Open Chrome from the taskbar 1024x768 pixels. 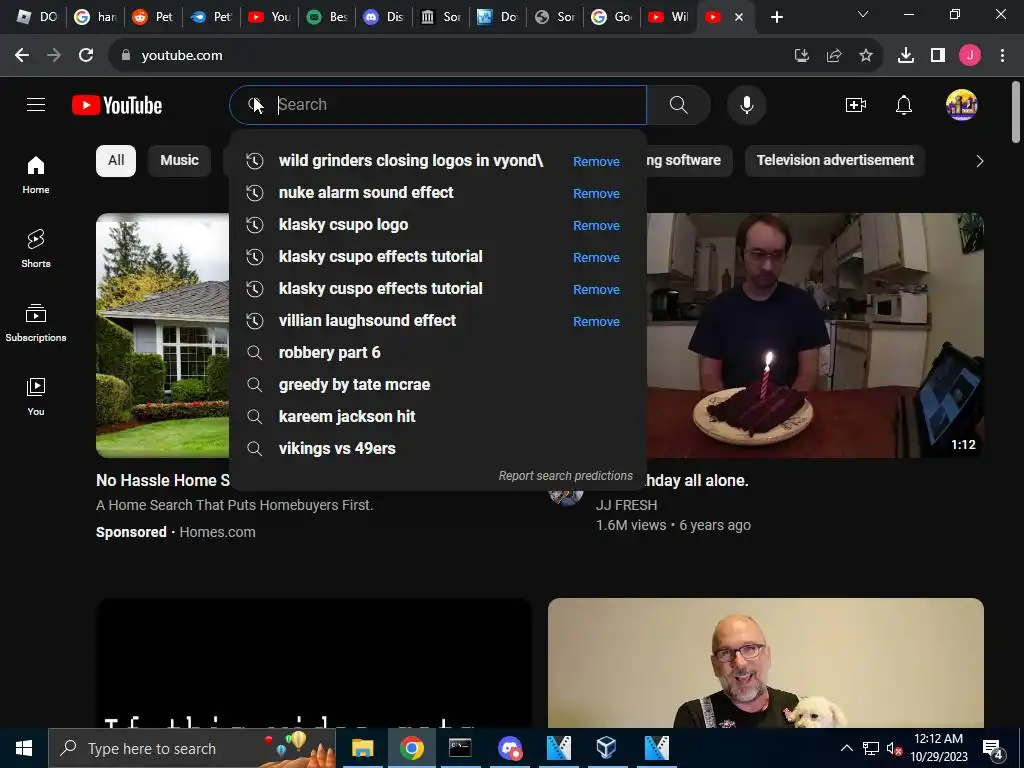point(411,748)
